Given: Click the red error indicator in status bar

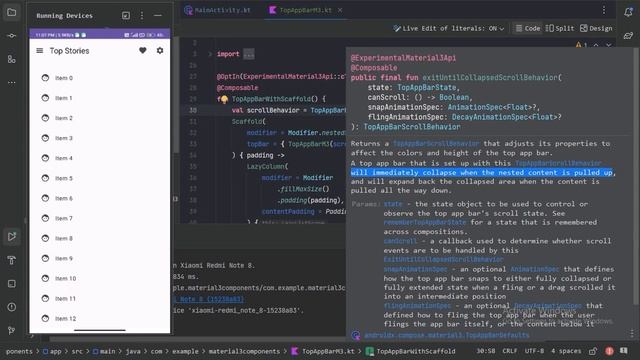Looking at the screenshot, I should [609, 351].
